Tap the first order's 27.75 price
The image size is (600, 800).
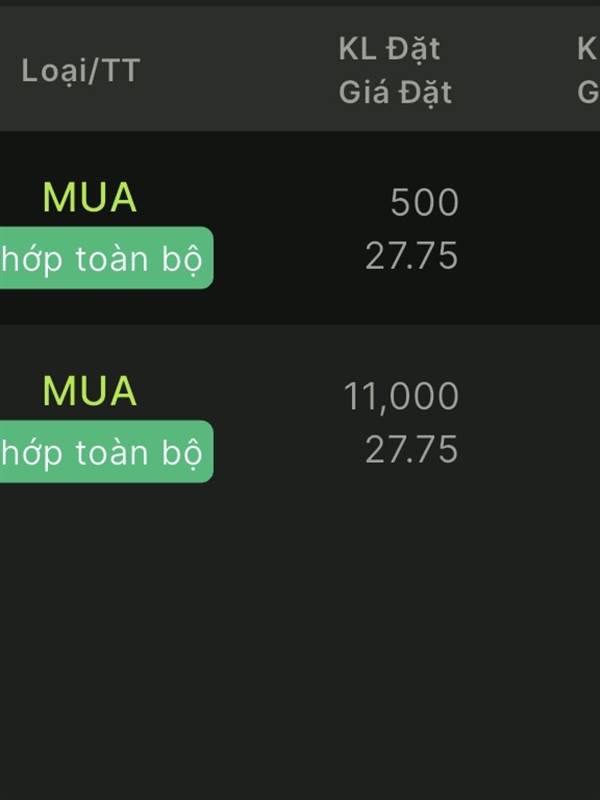(x=412, y=256)
